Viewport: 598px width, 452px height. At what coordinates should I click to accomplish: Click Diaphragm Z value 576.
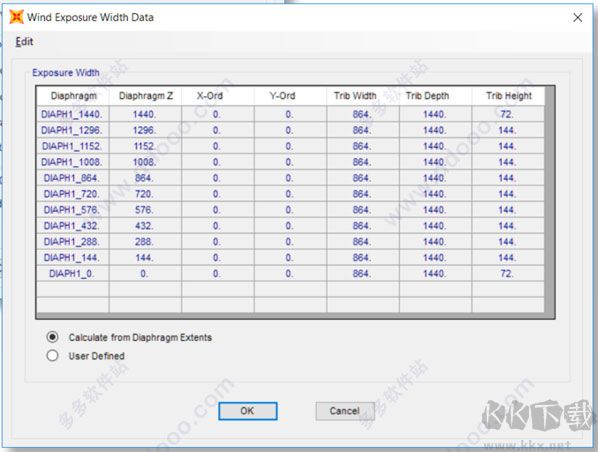coord(145,210)
